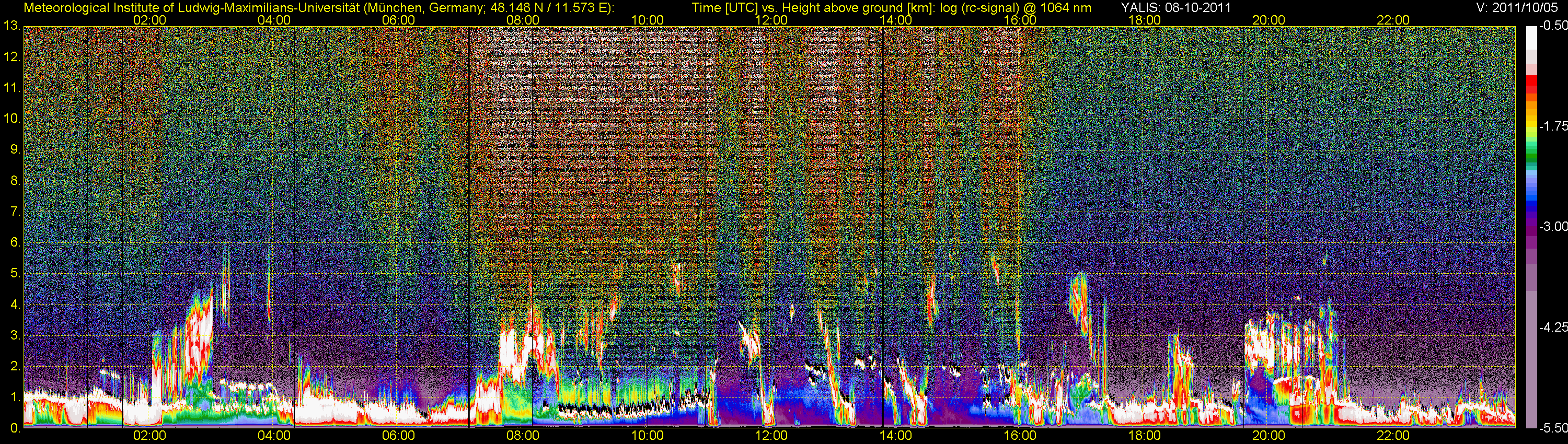Click the '13.' height axis label
The image size is (1568, 444).
pyautogui.click(x=12, y=26)
